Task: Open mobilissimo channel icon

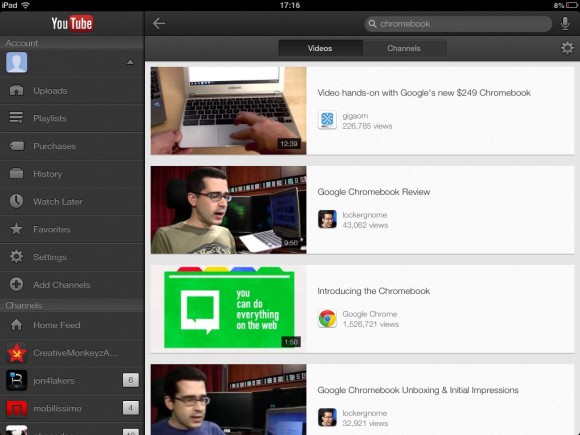Action: (17, 408)
